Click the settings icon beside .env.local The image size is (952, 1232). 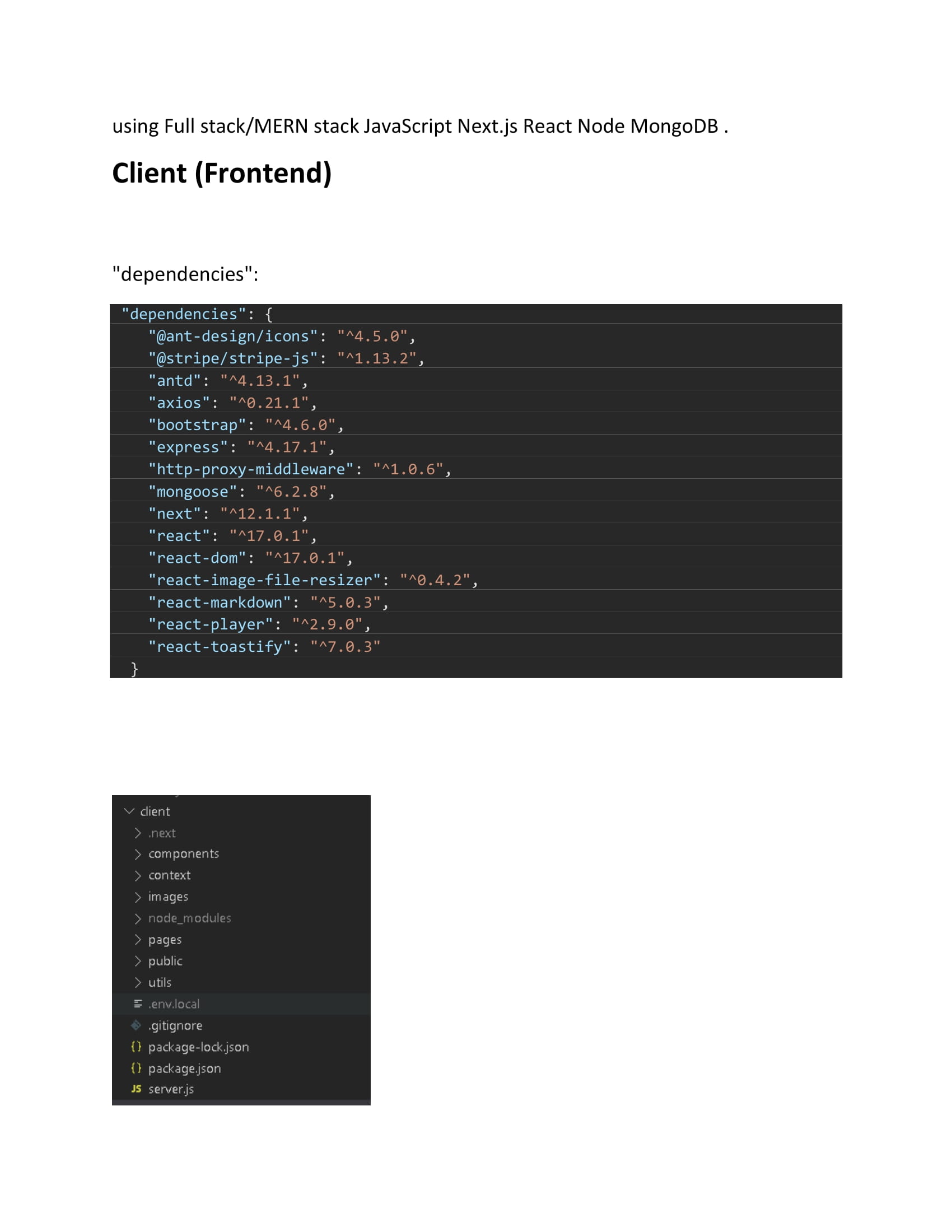click(x=137, y=1004)
